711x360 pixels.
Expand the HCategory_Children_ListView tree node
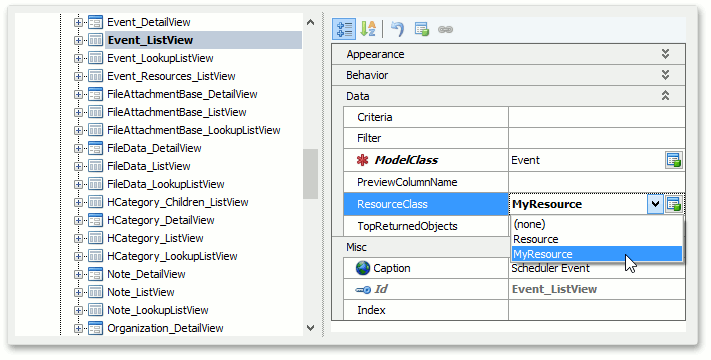tap(78, 202)
